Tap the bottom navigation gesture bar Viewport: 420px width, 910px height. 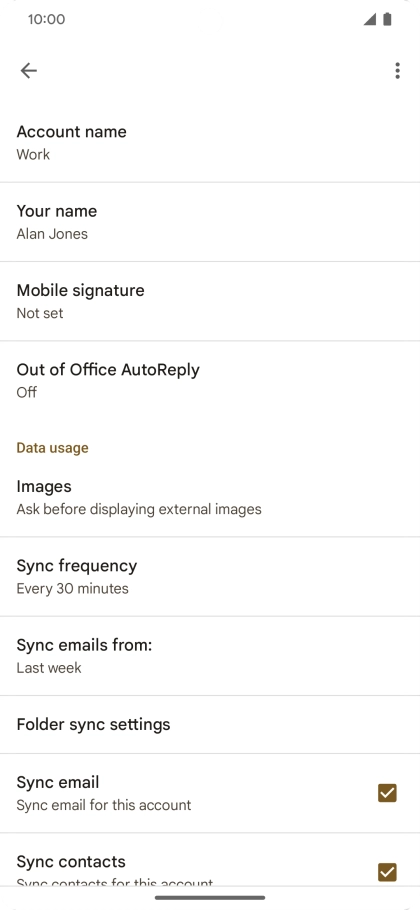(x=210, y=897)
